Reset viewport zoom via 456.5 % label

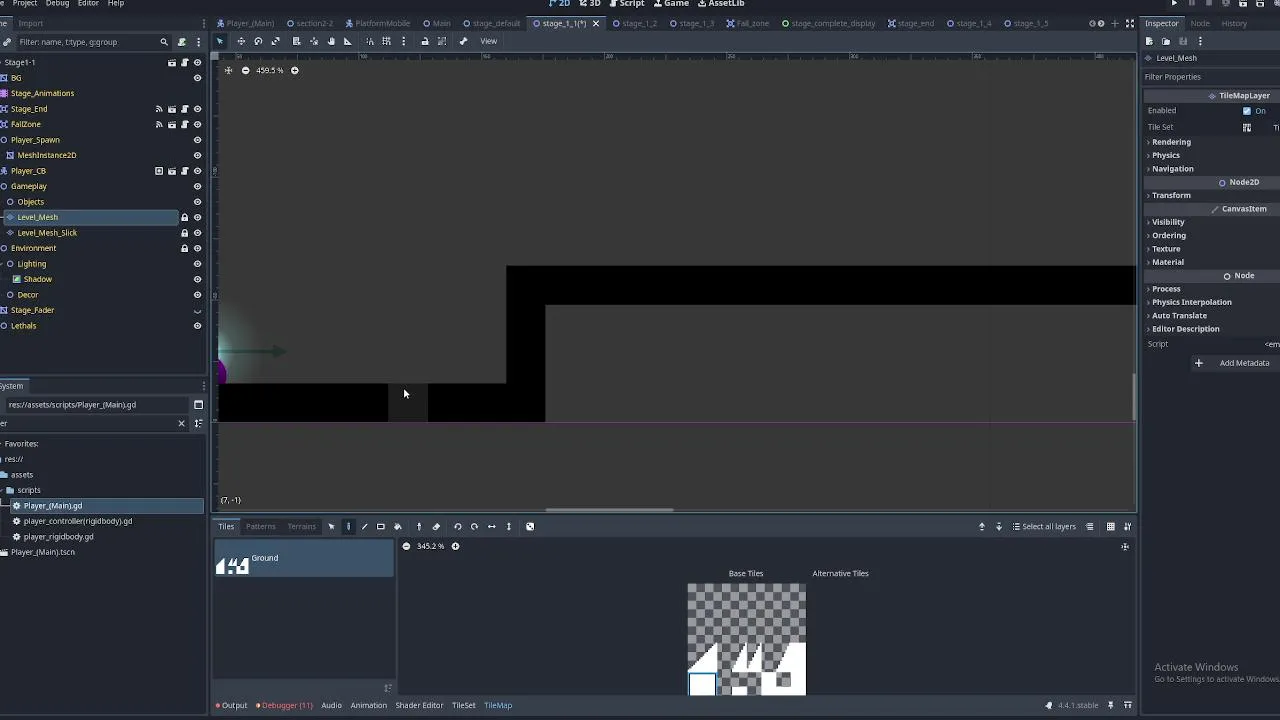click(270, 70)
